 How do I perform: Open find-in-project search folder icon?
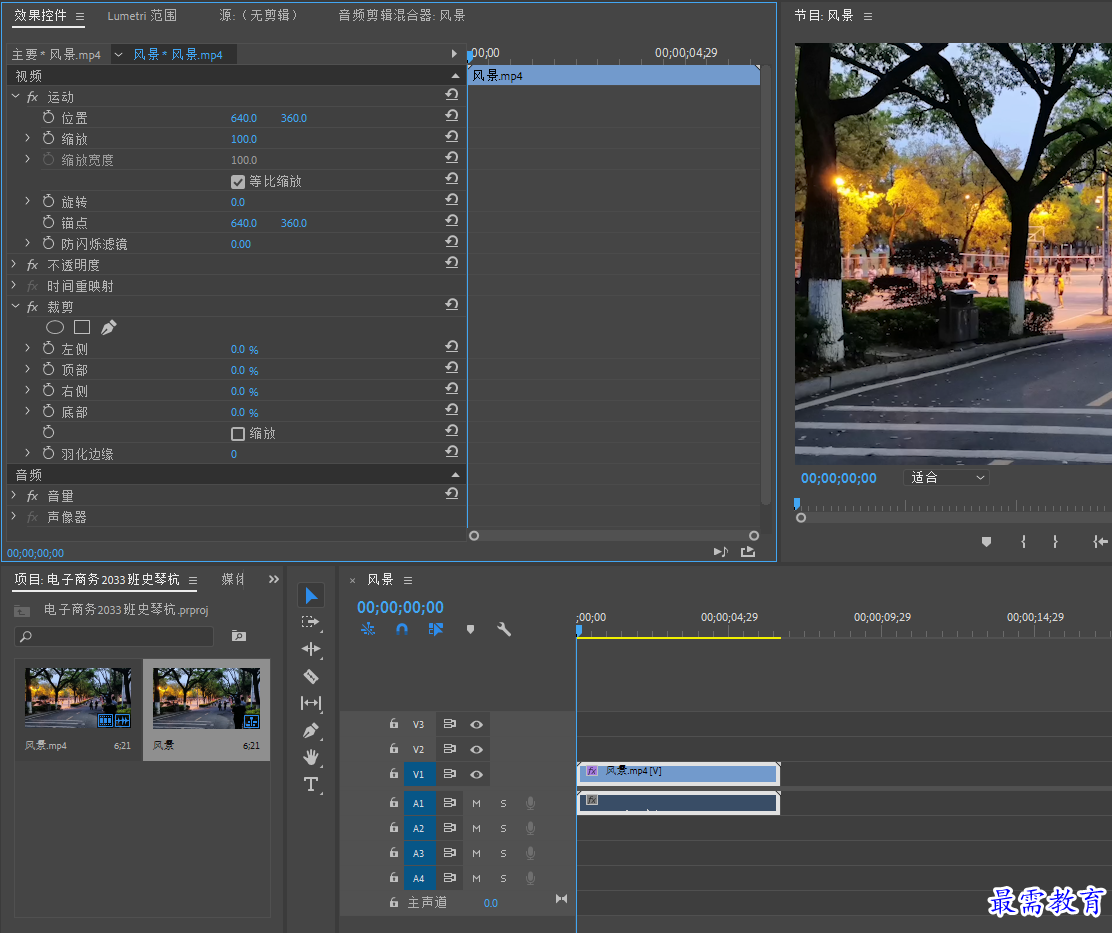point(239,636)
